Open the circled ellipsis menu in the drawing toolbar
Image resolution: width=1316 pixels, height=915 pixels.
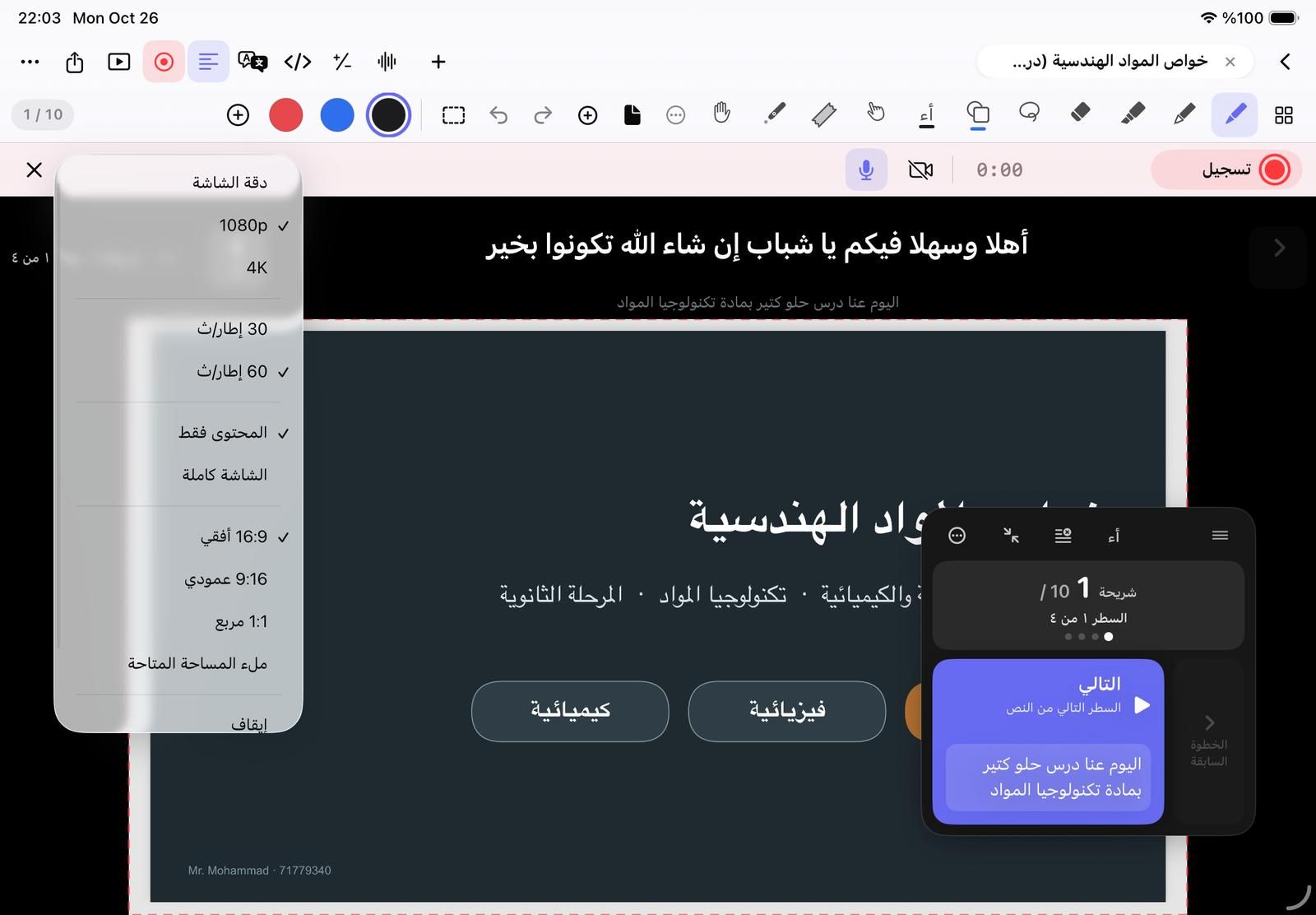pyautogui.click(x=676, y=115)
